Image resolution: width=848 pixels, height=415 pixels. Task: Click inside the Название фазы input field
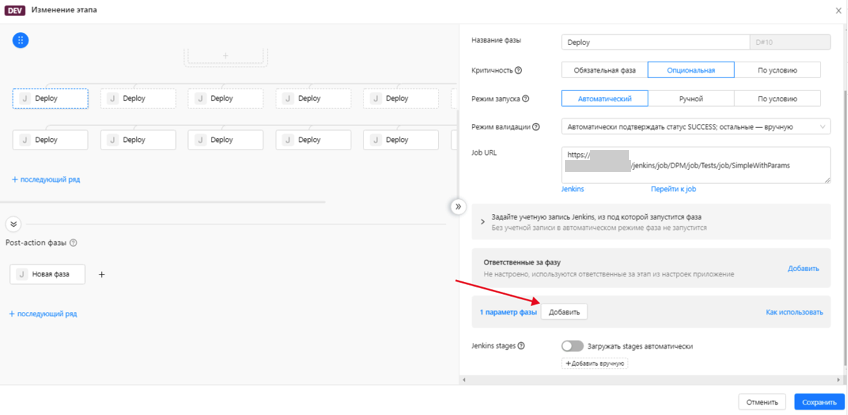(654, 43)
